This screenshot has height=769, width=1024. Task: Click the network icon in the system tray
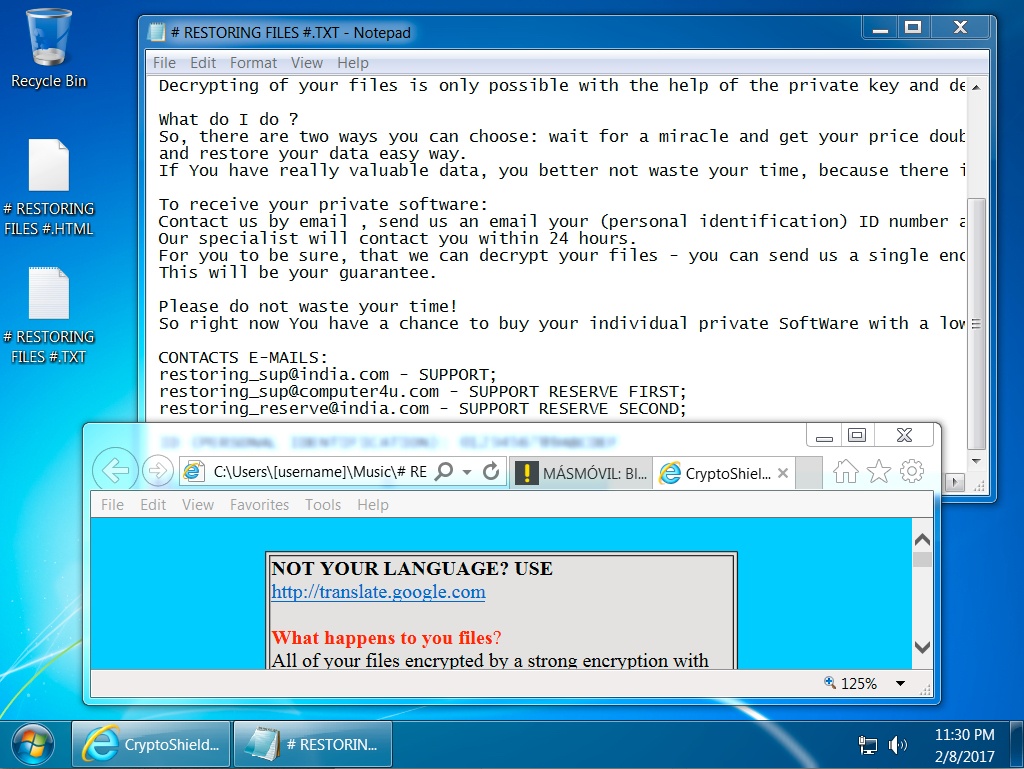point(868,745)
